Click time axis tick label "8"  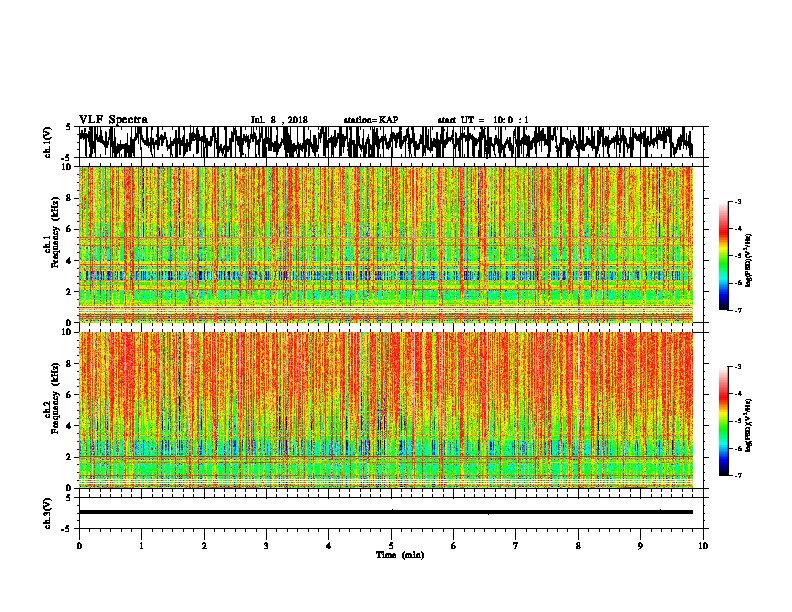click(578, 546)
